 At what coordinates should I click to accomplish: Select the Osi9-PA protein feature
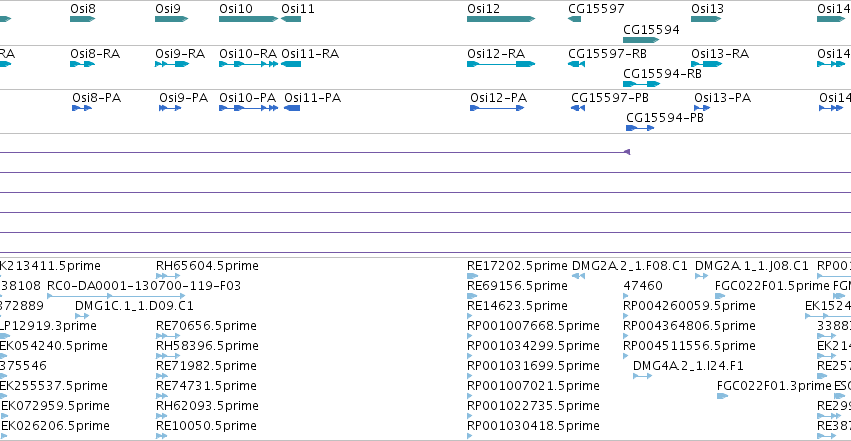click(x=170, y=108)
